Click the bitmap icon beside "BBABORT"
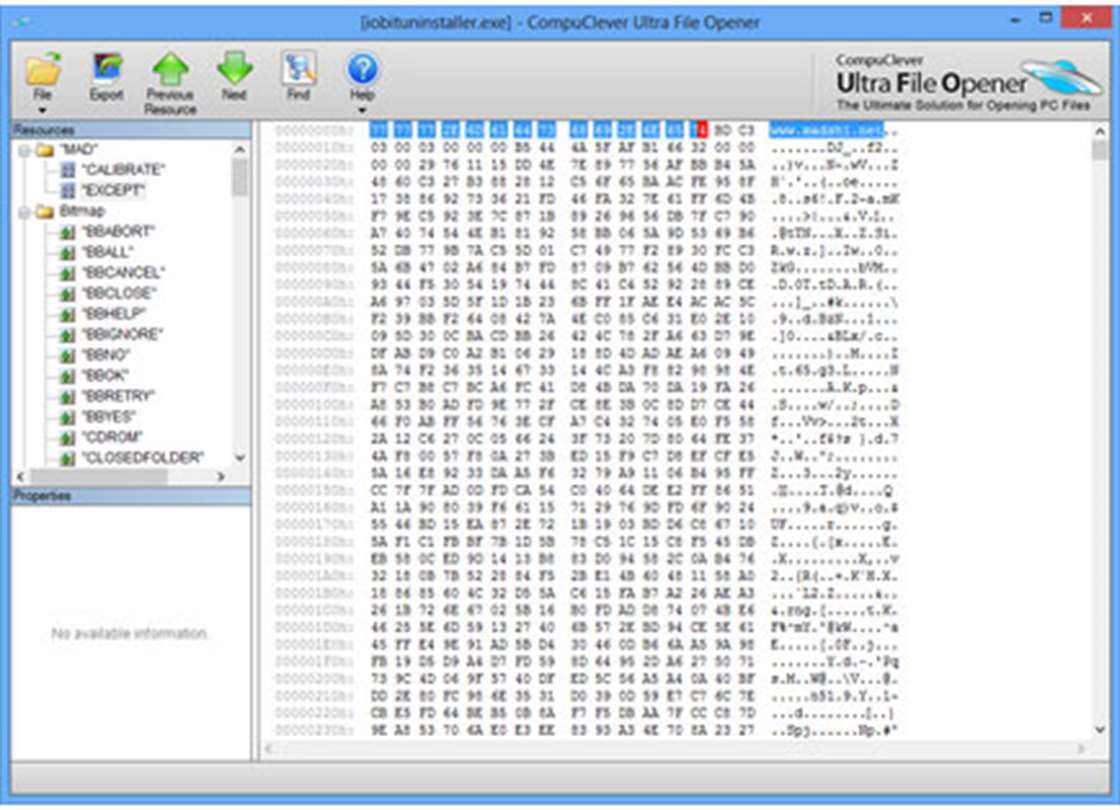 [68, 232]
